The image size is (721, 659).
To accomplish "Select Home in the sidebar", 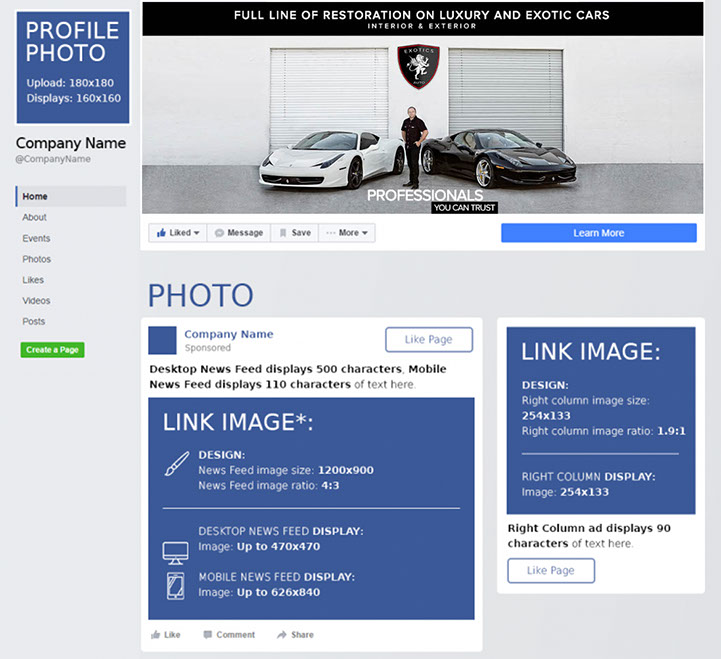I will click(35, 197).
